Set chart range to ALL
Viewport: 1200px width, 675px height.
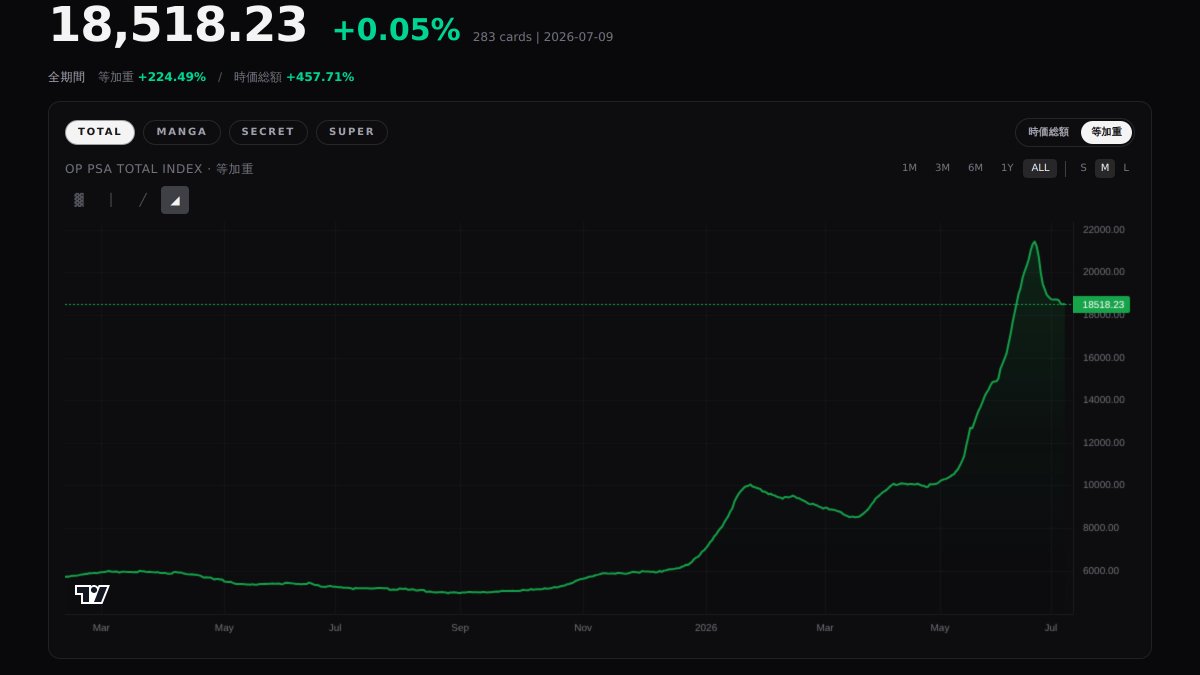[1040, 168]
